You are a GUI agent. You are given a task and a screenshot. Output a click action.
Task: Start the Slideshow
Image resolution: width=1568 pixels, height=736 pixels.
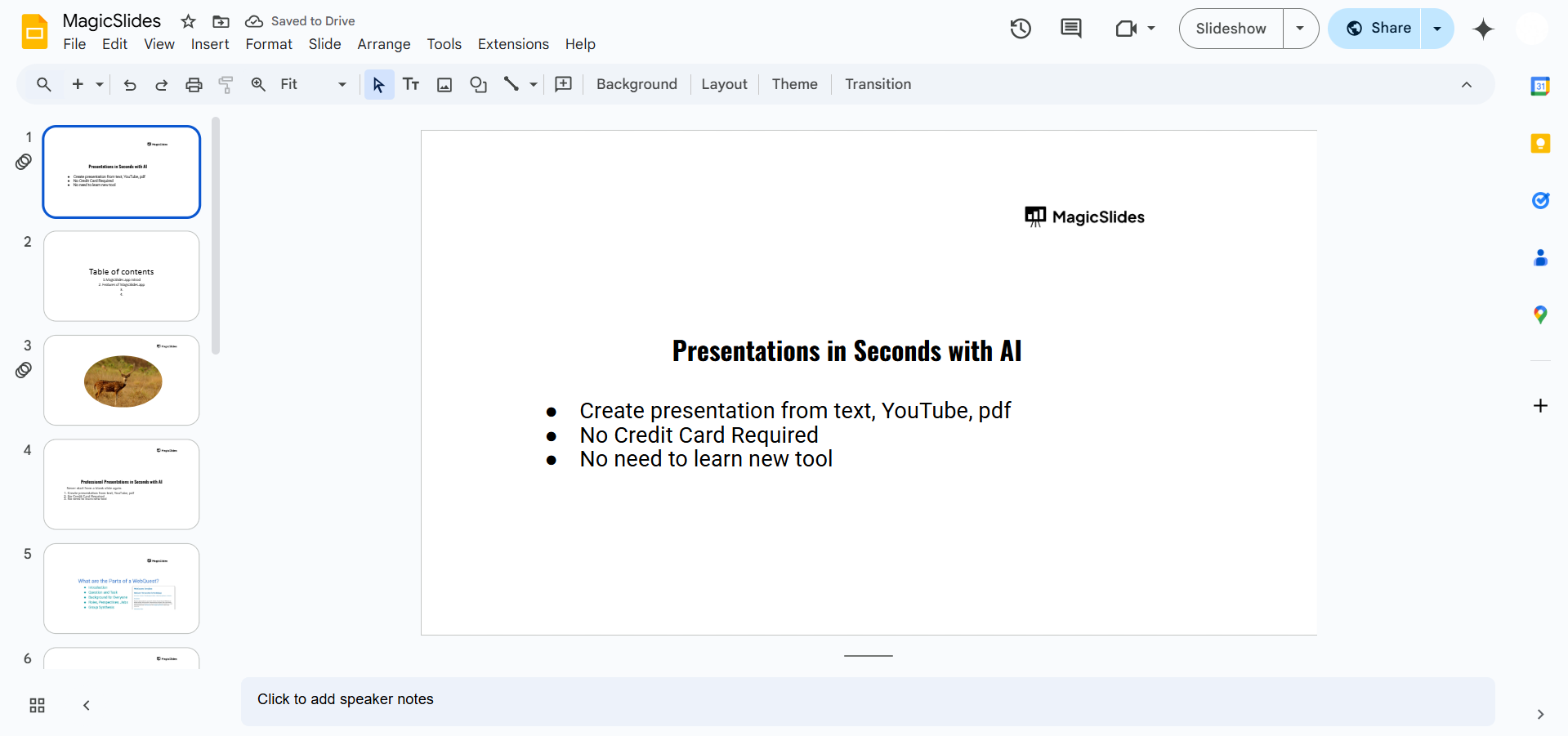click(x=1231, y=29)
